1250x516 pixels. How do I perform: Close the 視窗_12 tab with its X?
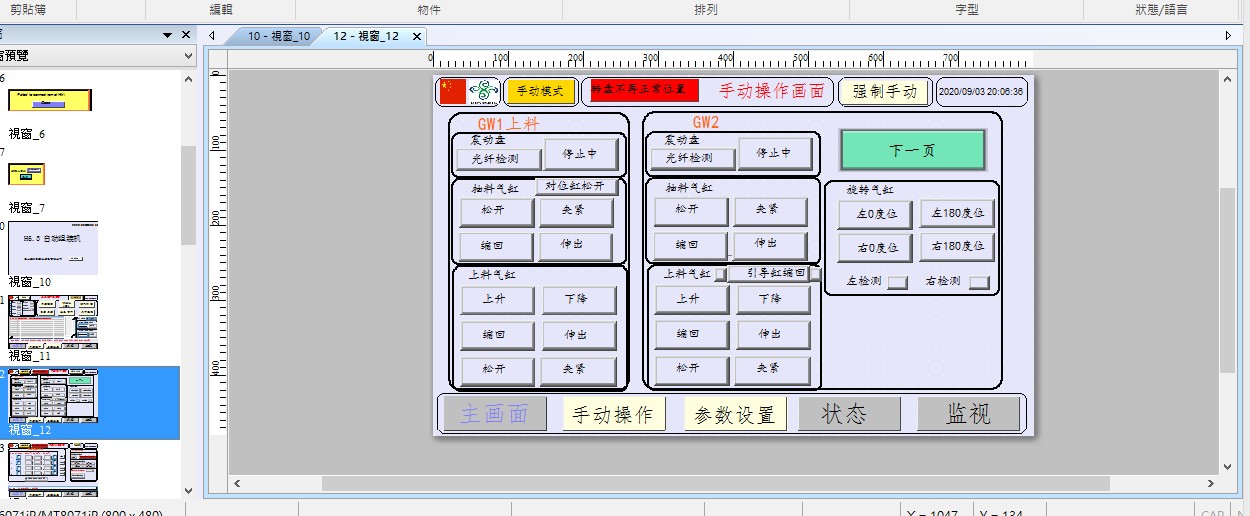(417, 36)
